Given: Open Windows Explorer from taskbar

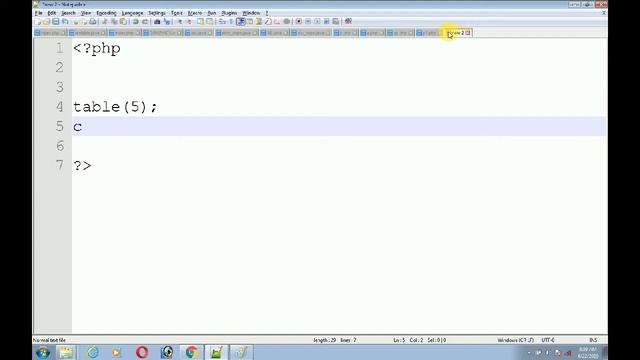Looking at the screenshot, I should [x=66, y=352].
